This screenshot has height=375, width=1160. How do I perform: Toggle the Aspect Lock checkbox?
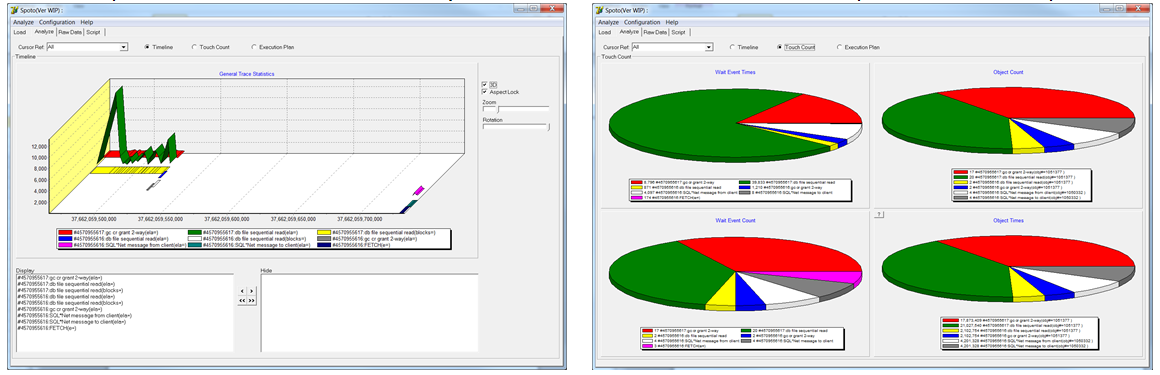[x=485, y=92]
